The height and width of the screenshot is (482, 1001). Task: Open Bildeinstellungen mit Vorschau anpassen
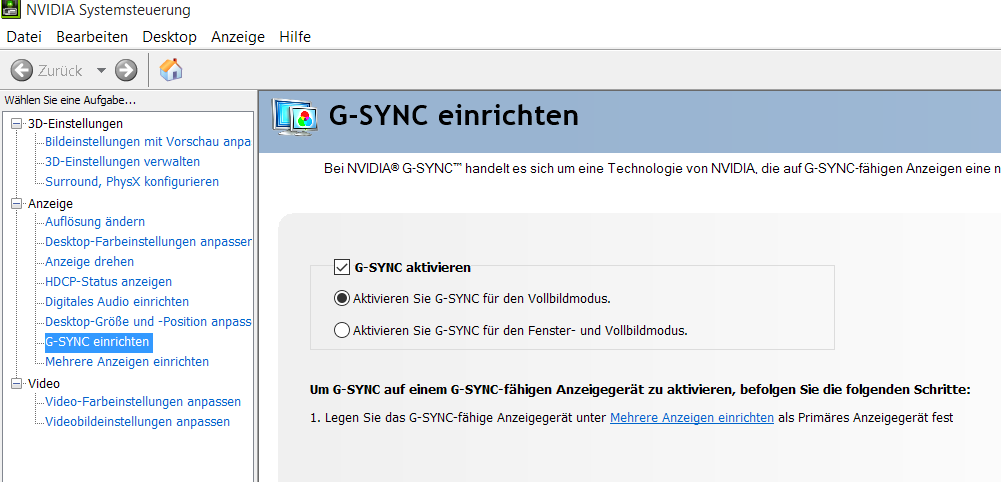[148, 142]
